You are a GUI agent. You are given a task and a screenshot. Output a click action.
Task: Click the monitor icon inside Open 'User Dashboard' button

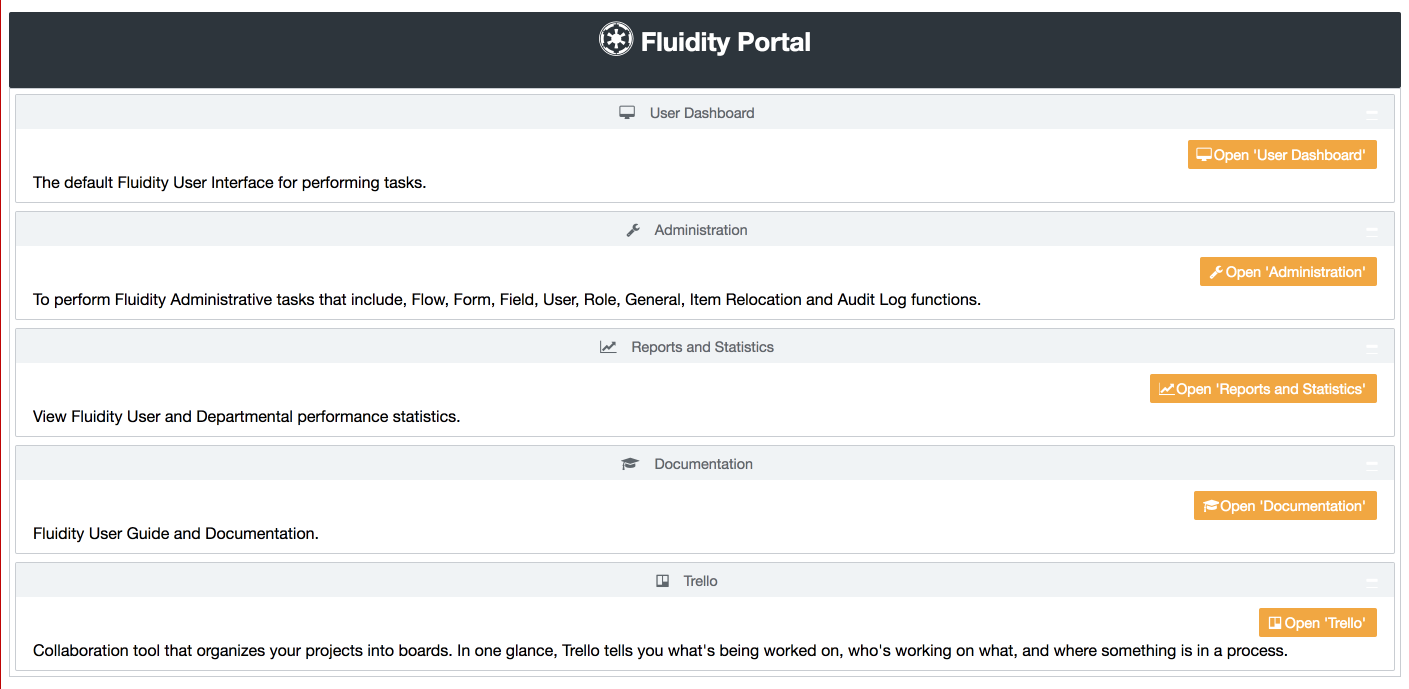click(1204, 154)
